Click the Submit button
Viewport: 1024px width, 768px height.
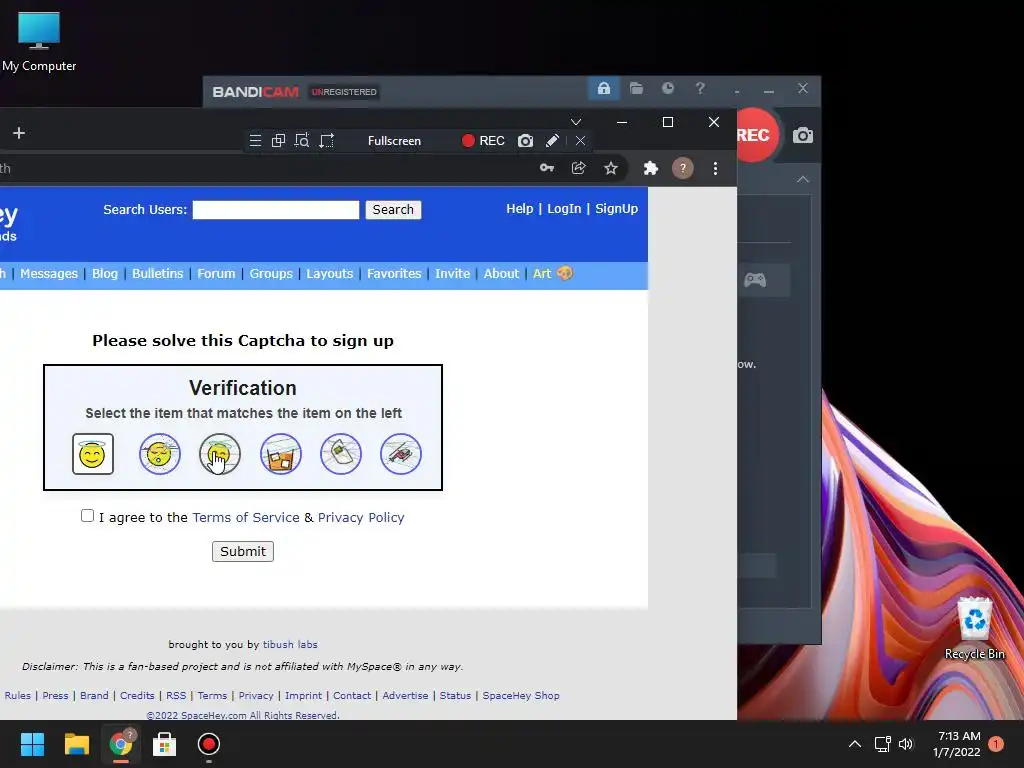[243, 551]
